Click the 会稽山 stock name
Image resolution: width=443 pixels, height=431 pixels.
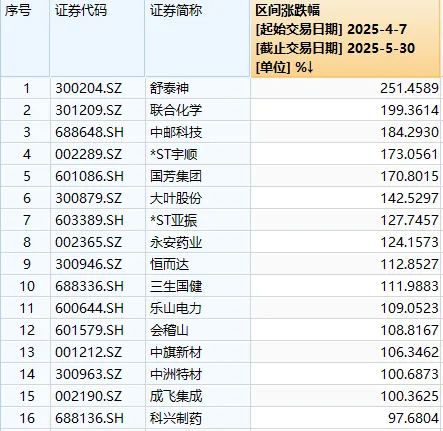point(169,330)
